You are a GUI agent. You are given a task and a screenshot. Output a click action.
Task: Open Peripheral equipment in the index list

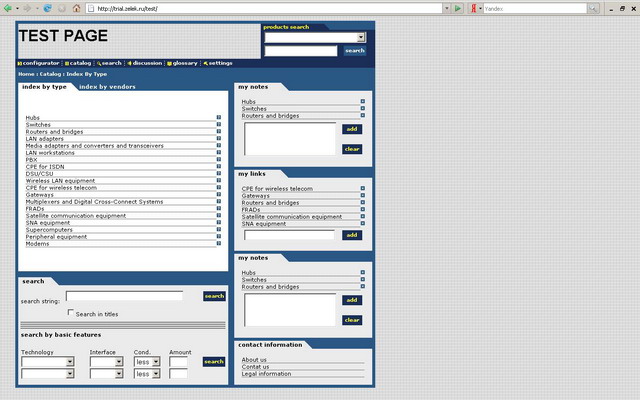tap(56, 236)
